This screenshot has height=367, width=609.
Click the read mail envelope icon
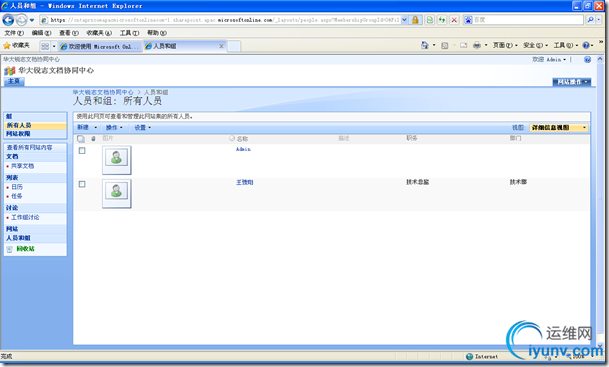[x=463, y=46]
